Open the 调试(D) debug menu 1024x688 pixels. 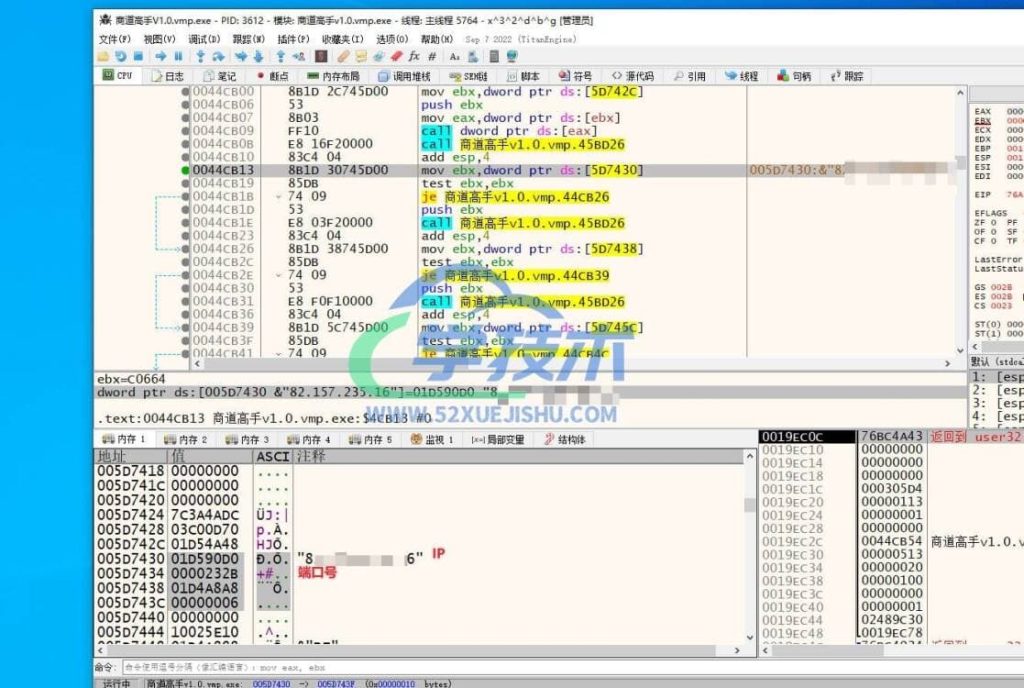tap(204, 39)
